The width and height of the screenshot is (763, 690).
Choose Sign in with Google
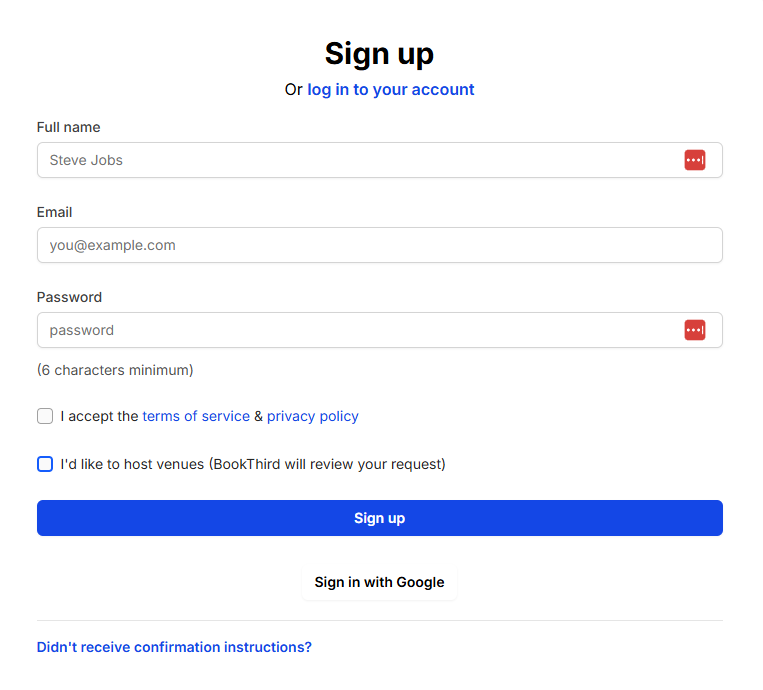point(379,582)
